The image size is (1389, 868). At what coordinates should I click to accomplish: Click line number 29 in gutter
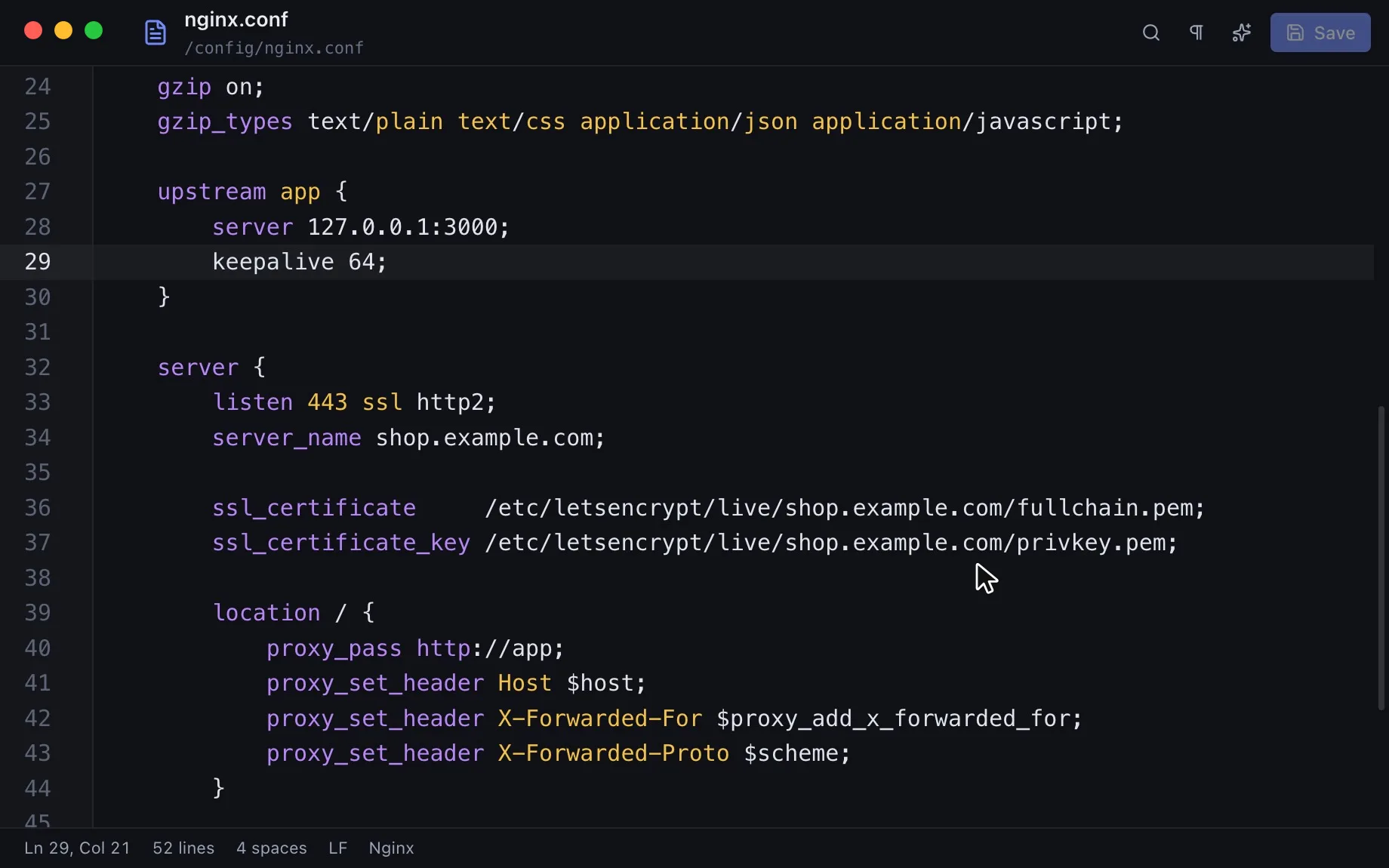(x=38, y=262)
